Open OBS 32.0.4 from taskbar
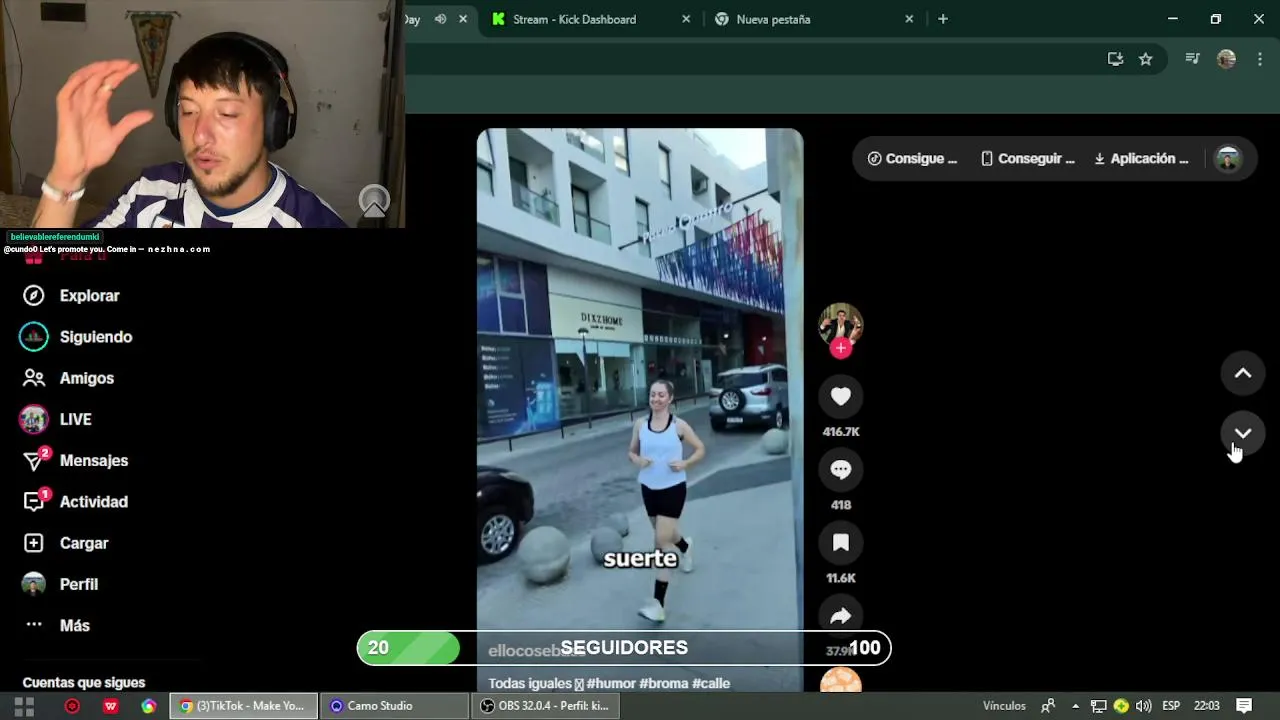 545,706
